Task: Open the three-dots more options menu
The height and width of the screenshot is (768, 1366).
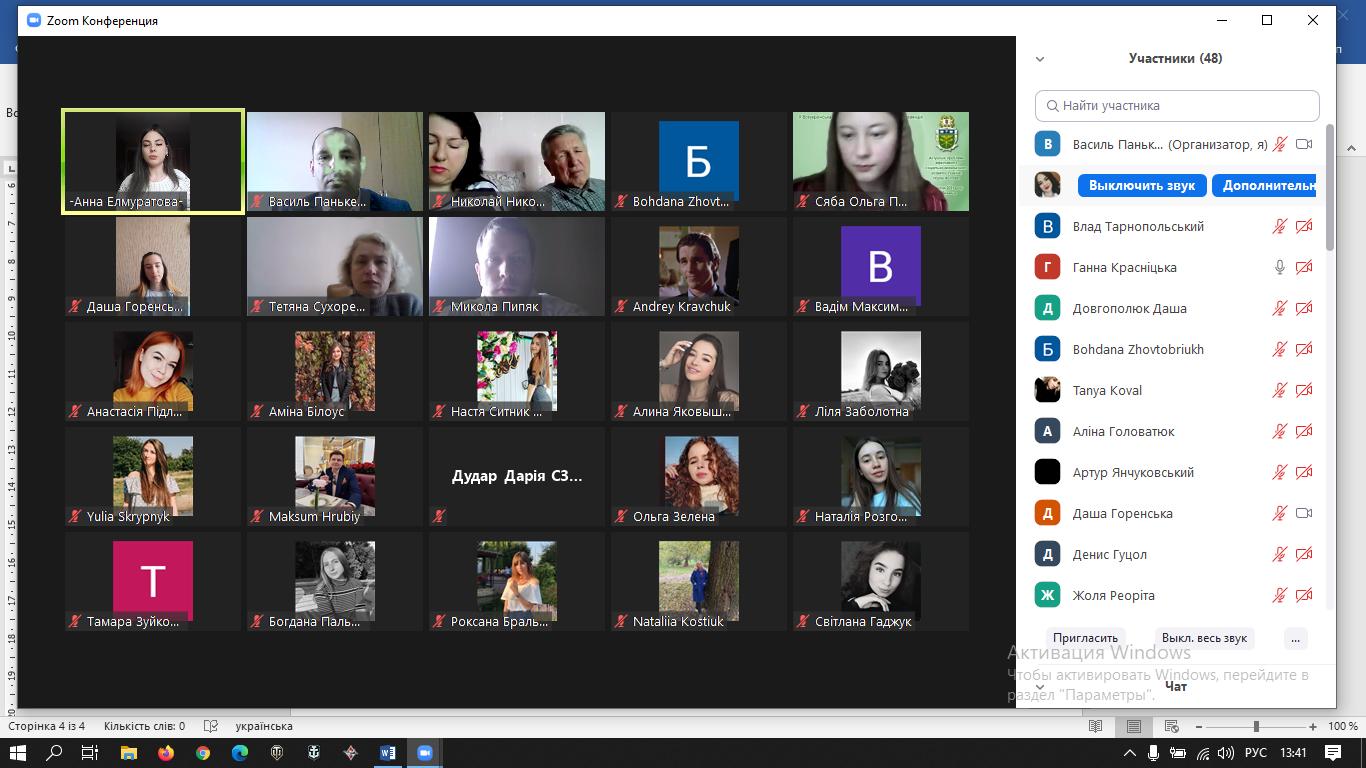Action: (1296, 638)
